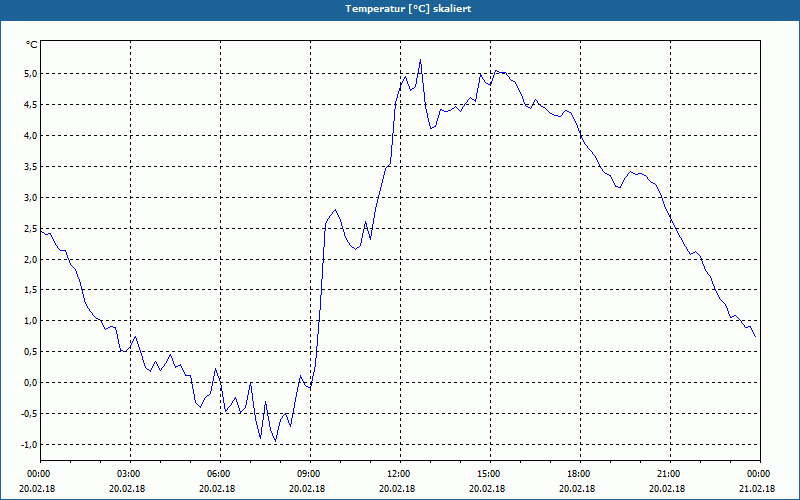
Task: Select the '1,0' y-axis label
Action: click(31, 321)
